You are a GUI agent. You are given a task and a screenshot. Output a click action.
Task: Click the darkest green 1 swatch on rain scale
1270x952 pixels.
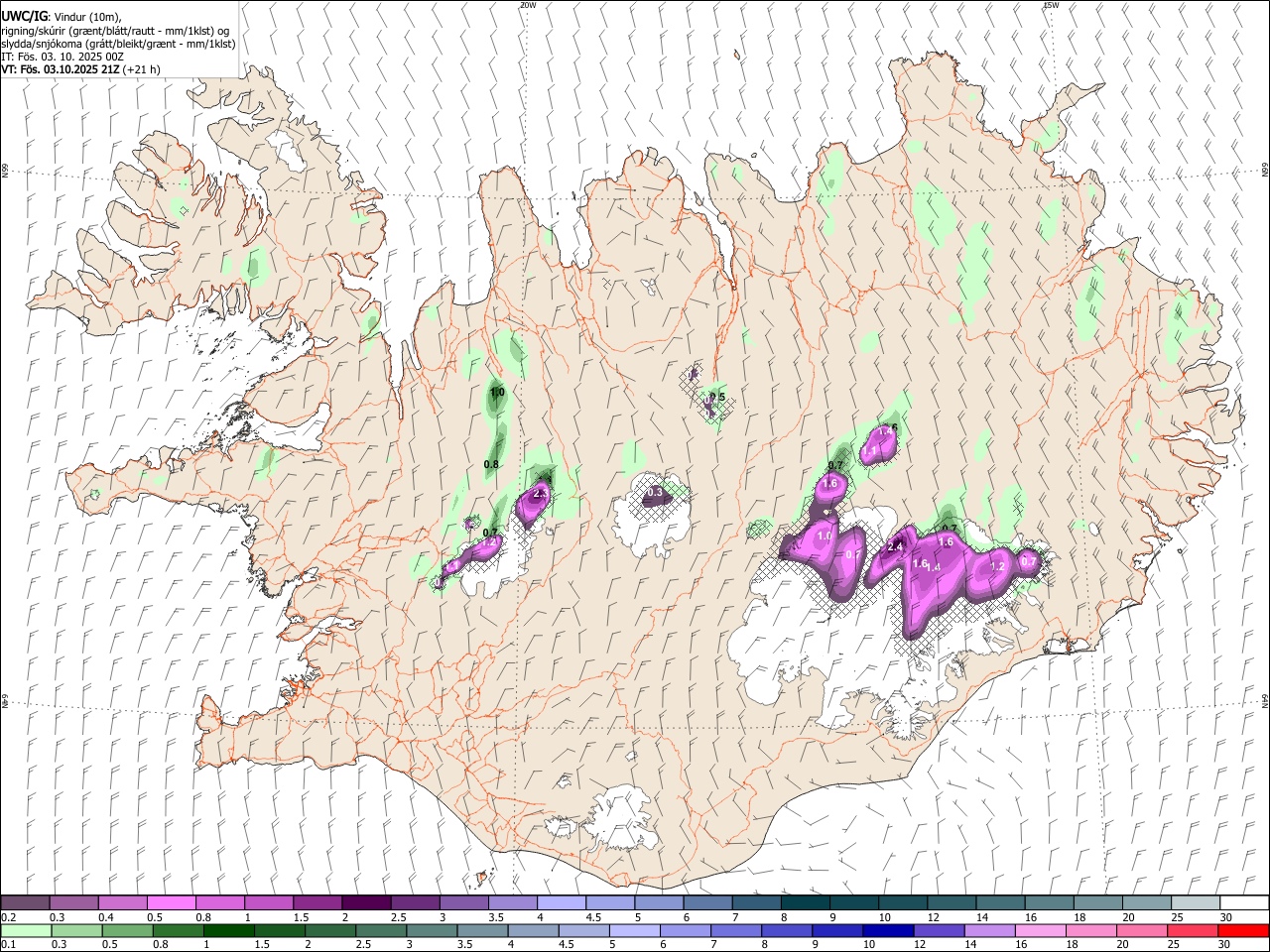point(229,931)
